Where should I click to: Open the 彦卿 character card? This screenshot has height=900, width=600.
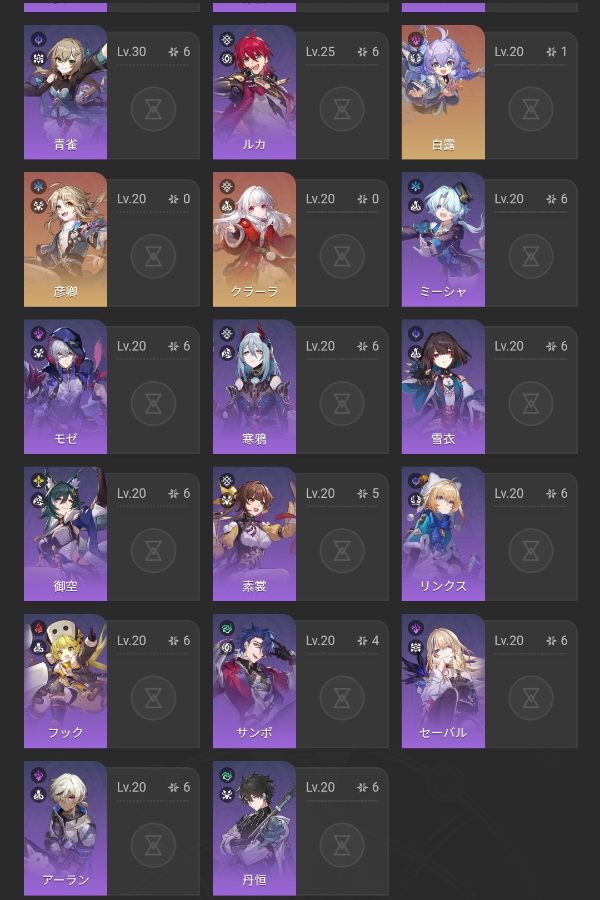click(65, 239)
